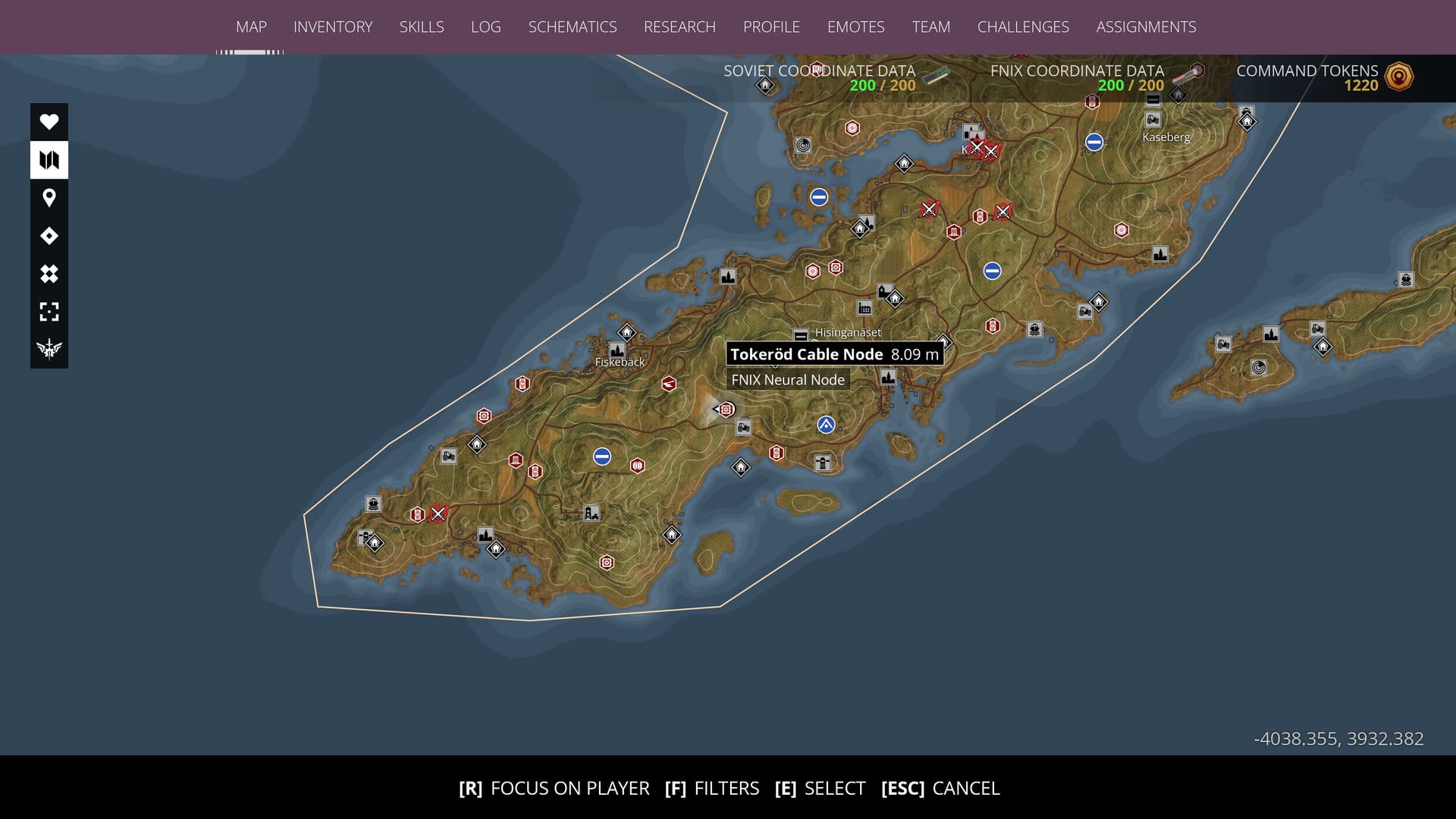Image resolution: width=1456 pixels, height=819 pixels.
Task: Open the location pin option in the sidebar
Action: [49, 198]
